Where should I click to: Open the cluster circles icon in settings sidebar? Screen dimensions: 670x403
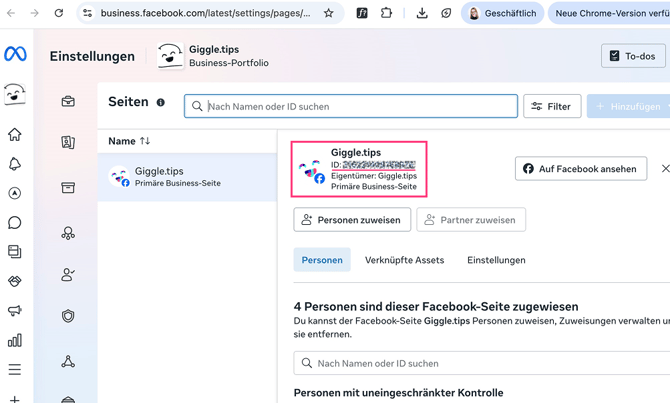point(68,233)
